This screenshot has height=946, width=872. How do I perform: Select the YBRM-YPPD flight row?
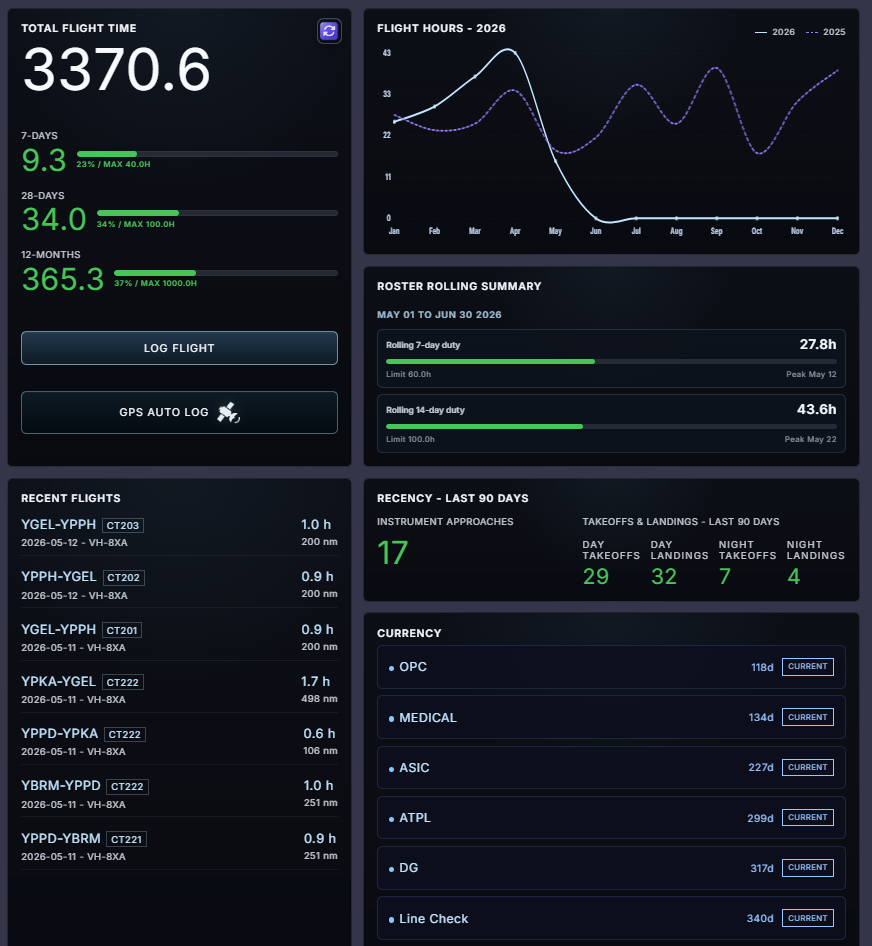click(x=179, y=794)
